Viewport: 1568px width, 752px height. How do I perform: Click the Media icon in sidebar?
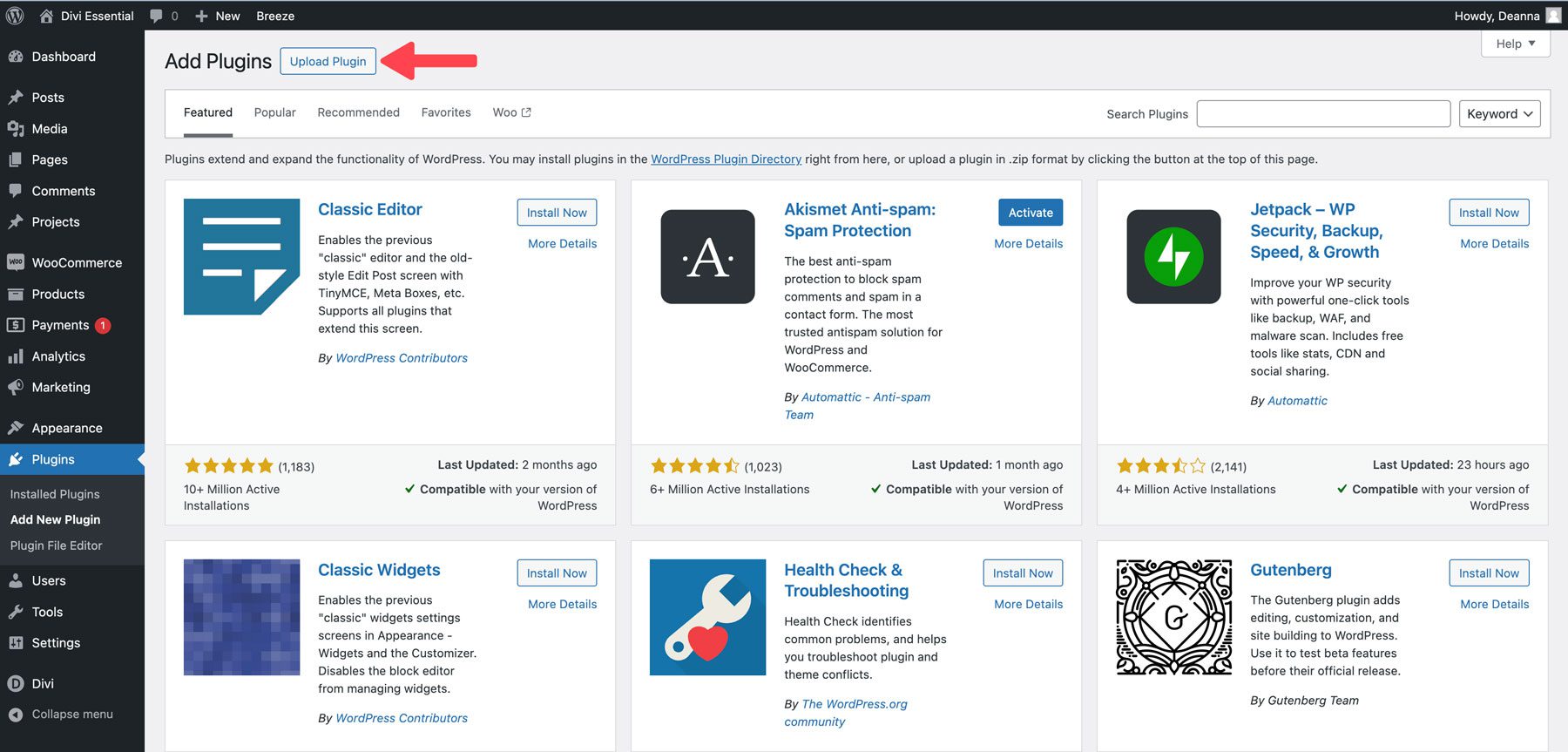[x=16, y=129]
